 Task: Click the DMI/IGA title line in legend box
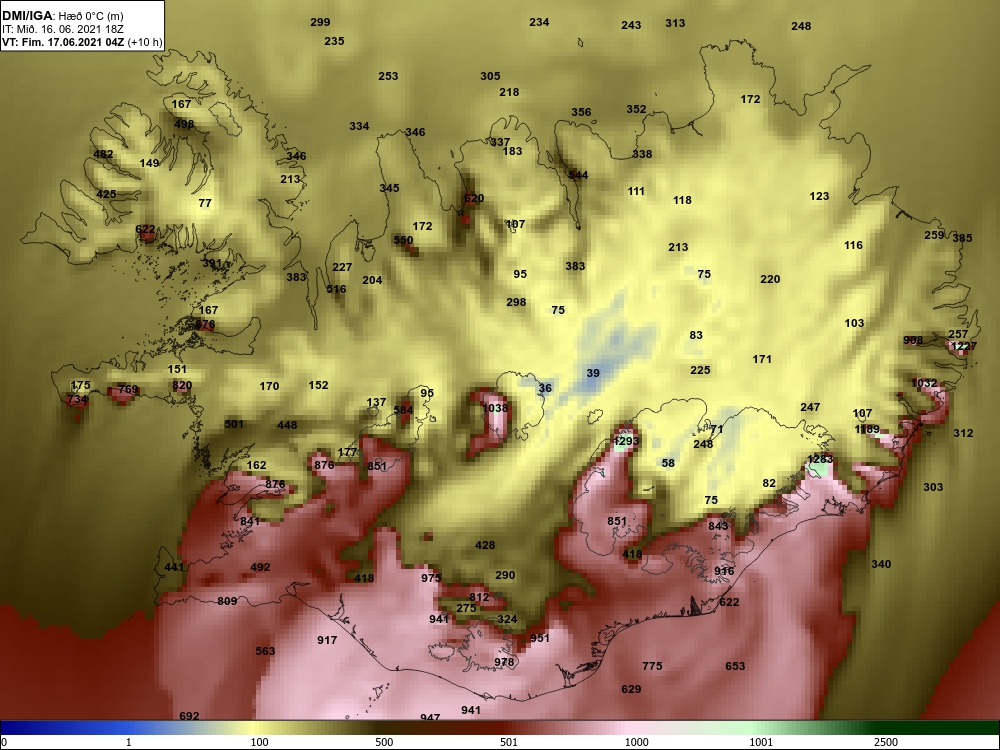[x=64, y=15]
